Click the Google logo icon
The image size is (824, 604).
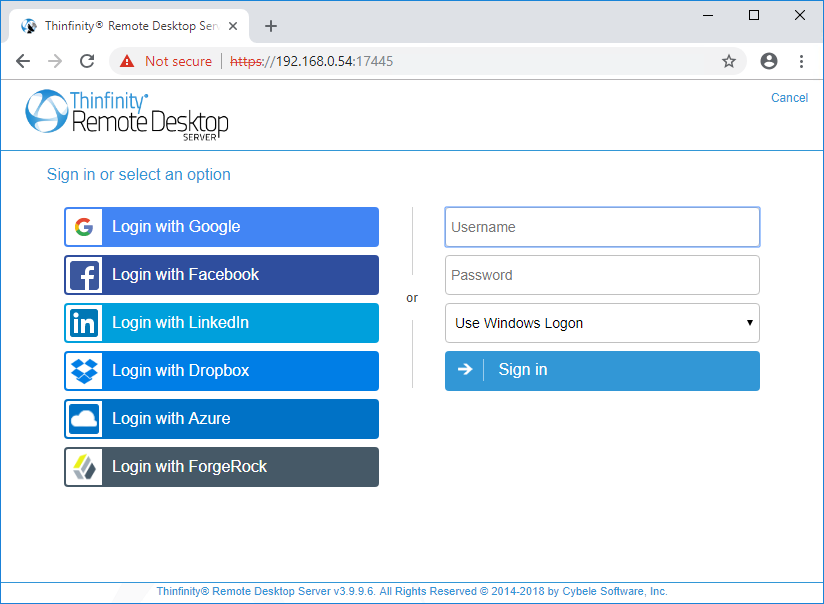(84, 227)
